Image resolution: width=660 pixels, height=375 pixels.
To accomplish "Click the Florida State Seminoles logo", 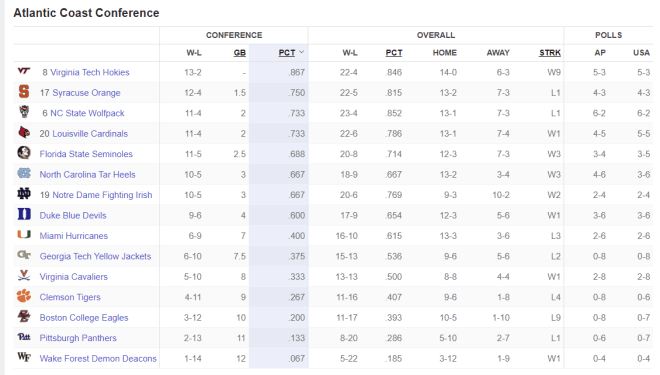I will [x=24, y=152].
